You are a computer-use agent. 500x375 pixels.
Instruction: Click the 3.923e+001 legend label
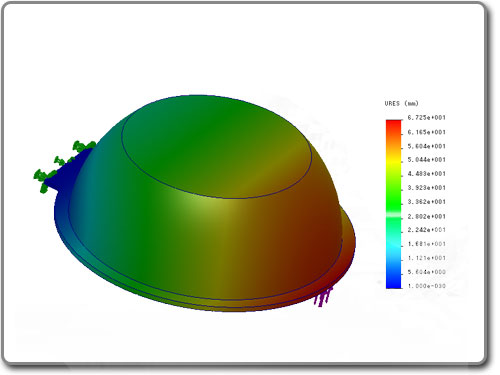pos(426,188)
